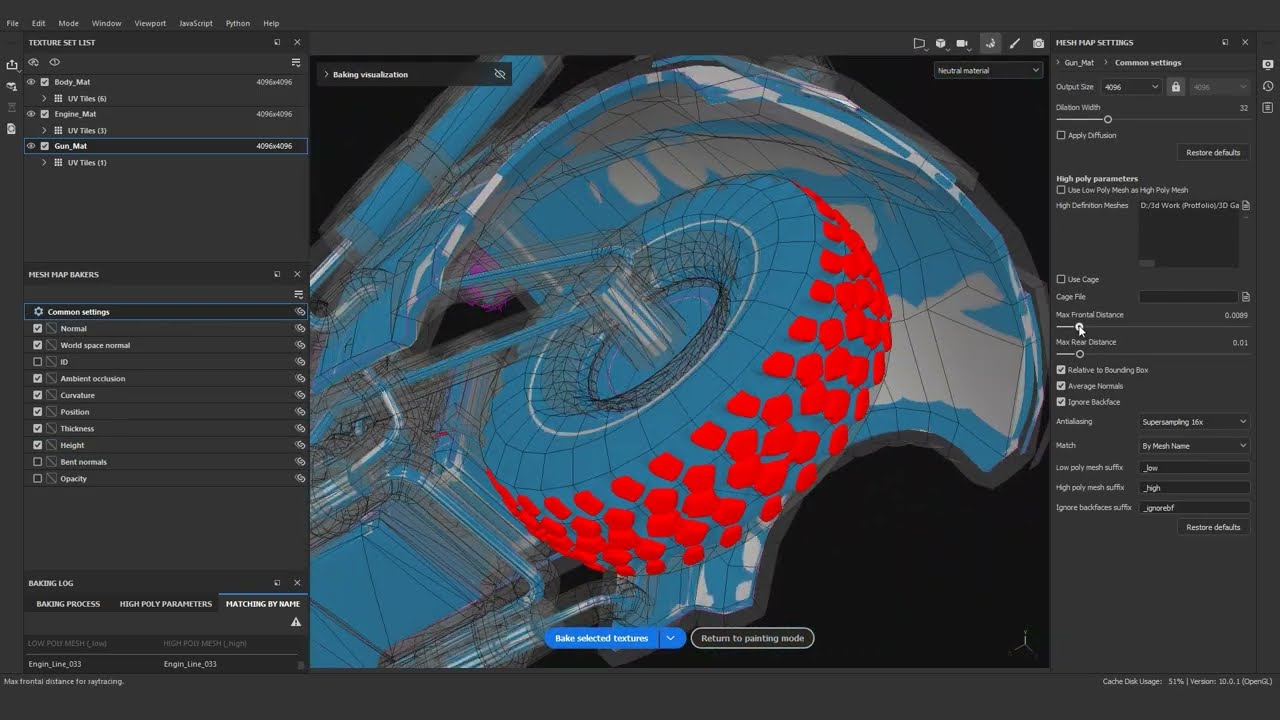Toggle the output size lock icon
The width and height of the screenshot is (1280, 720).
(x=1176, y=87)
